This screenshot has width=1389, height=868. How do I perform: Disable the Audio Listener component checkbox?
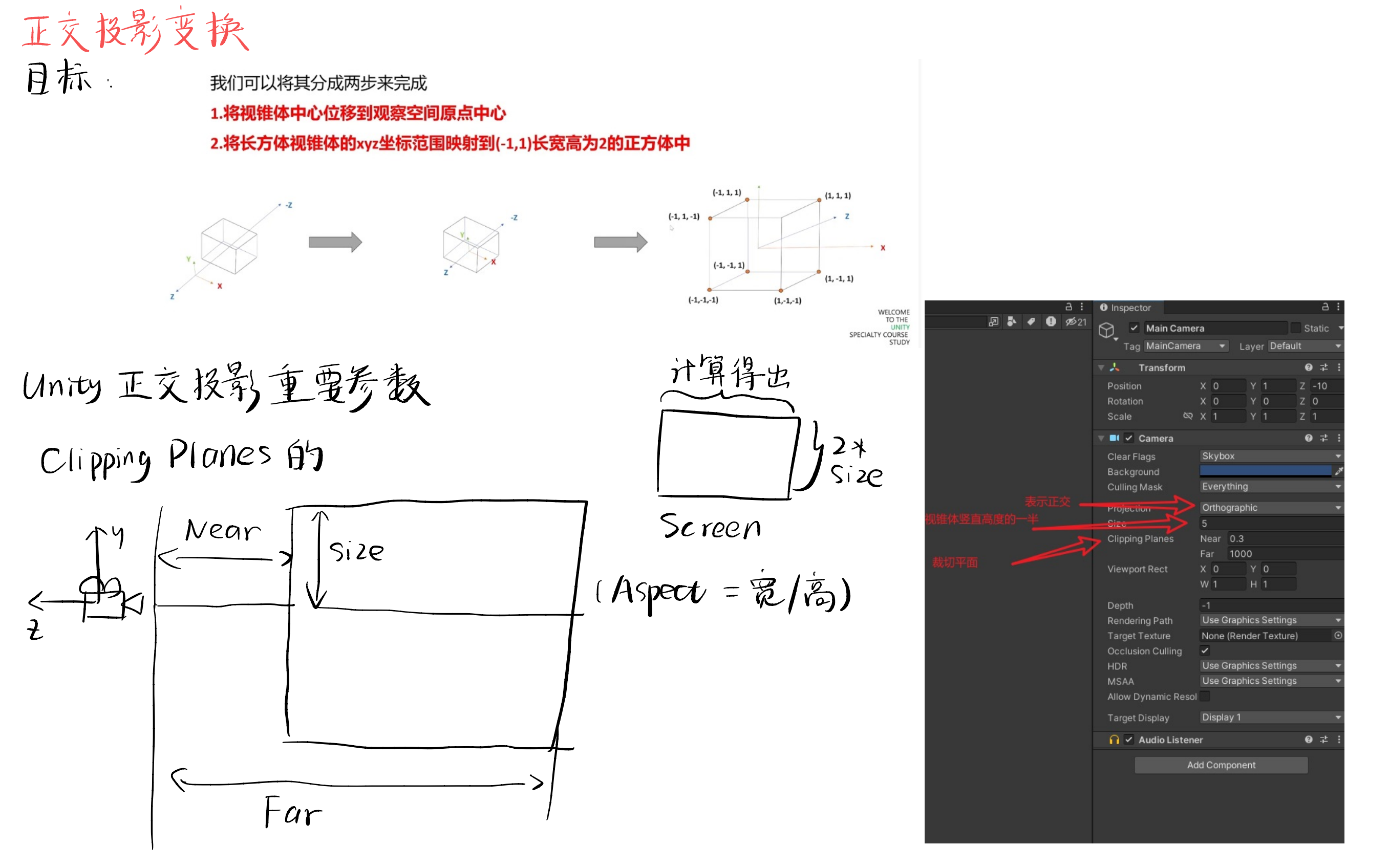click(x=1128, y=740)
